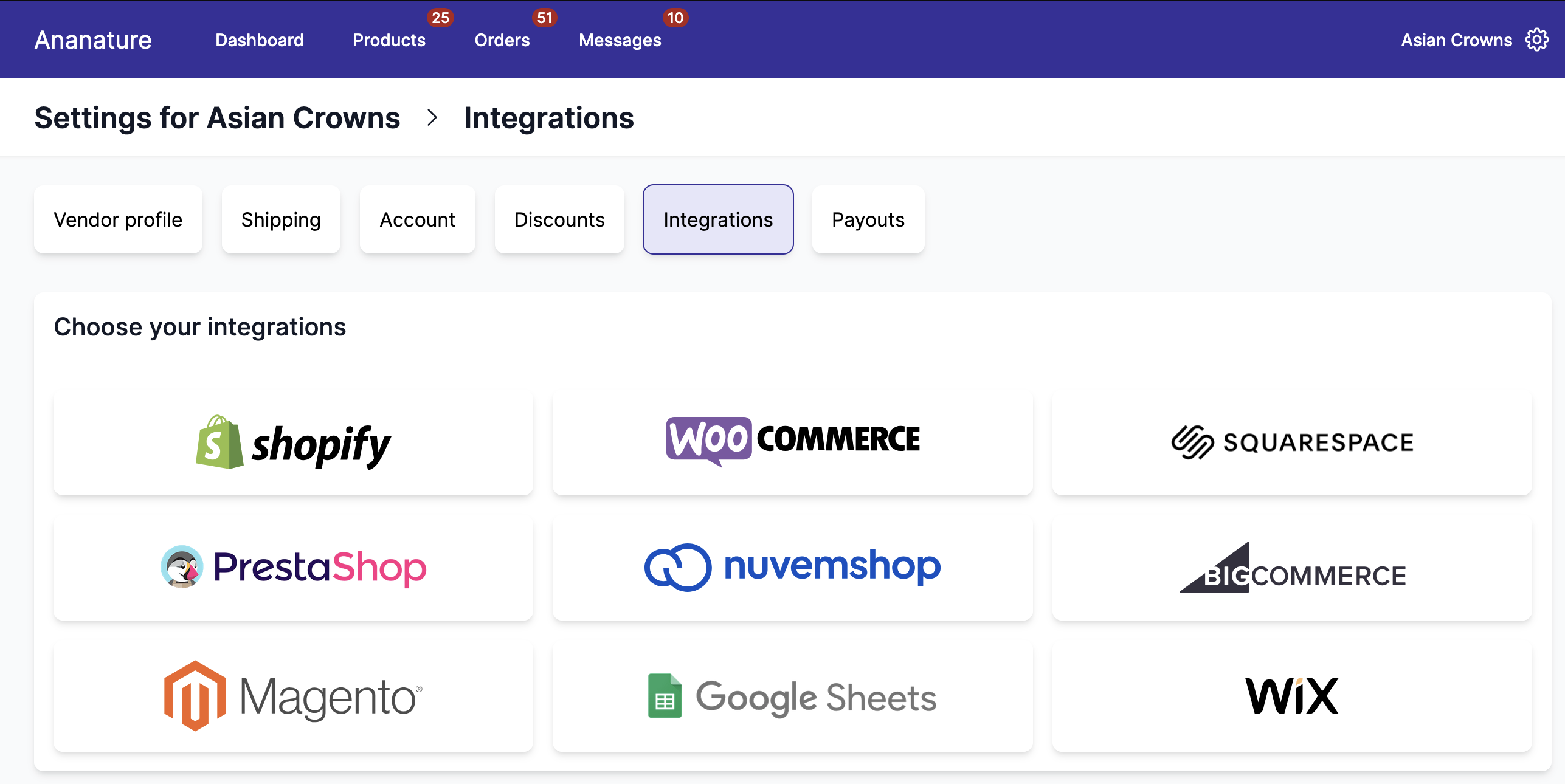Viewport: 1565px width, 784px height.
Task: Switch to the Vendor profile tab
Action: (117, 219)
